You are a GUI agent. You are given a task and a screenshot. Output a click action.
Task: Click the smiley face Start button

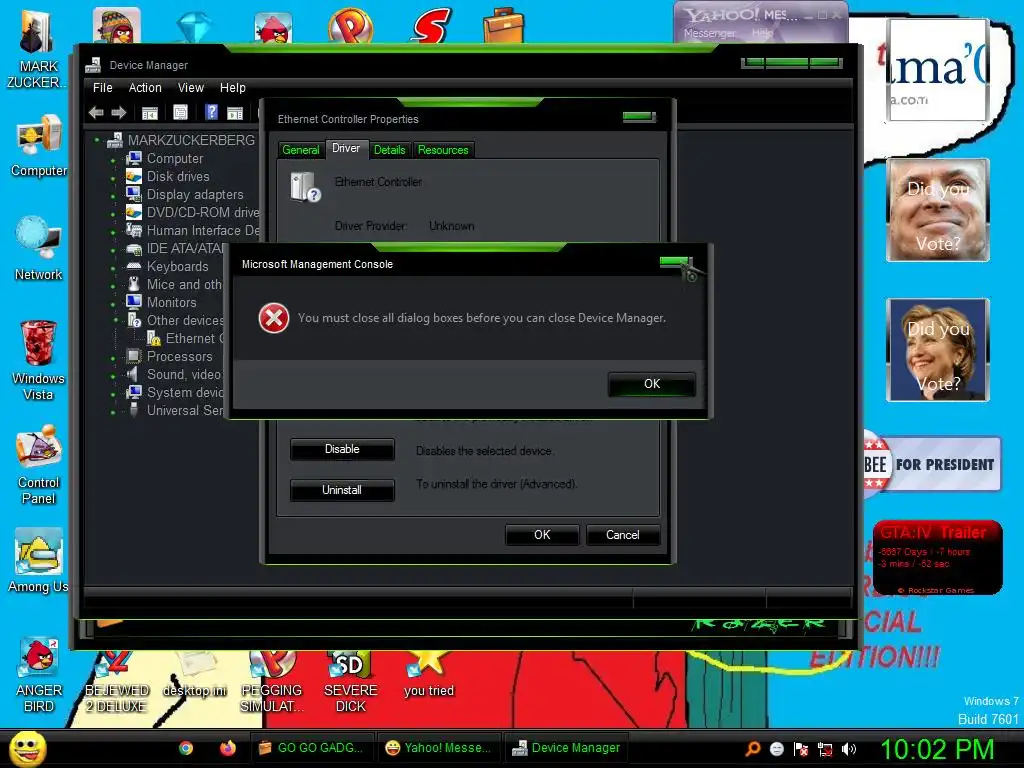27,748
